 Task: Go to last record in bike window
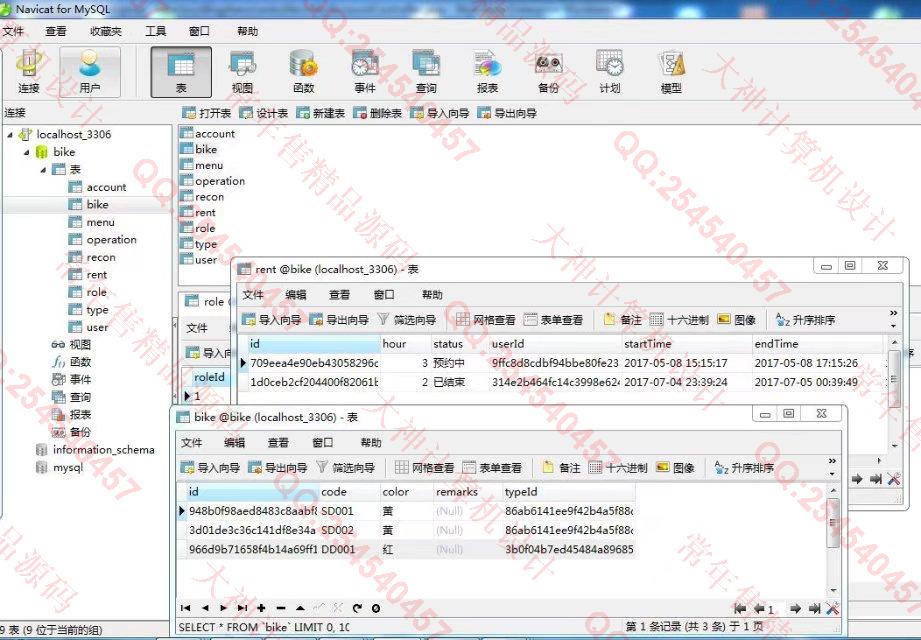point(242,608)
